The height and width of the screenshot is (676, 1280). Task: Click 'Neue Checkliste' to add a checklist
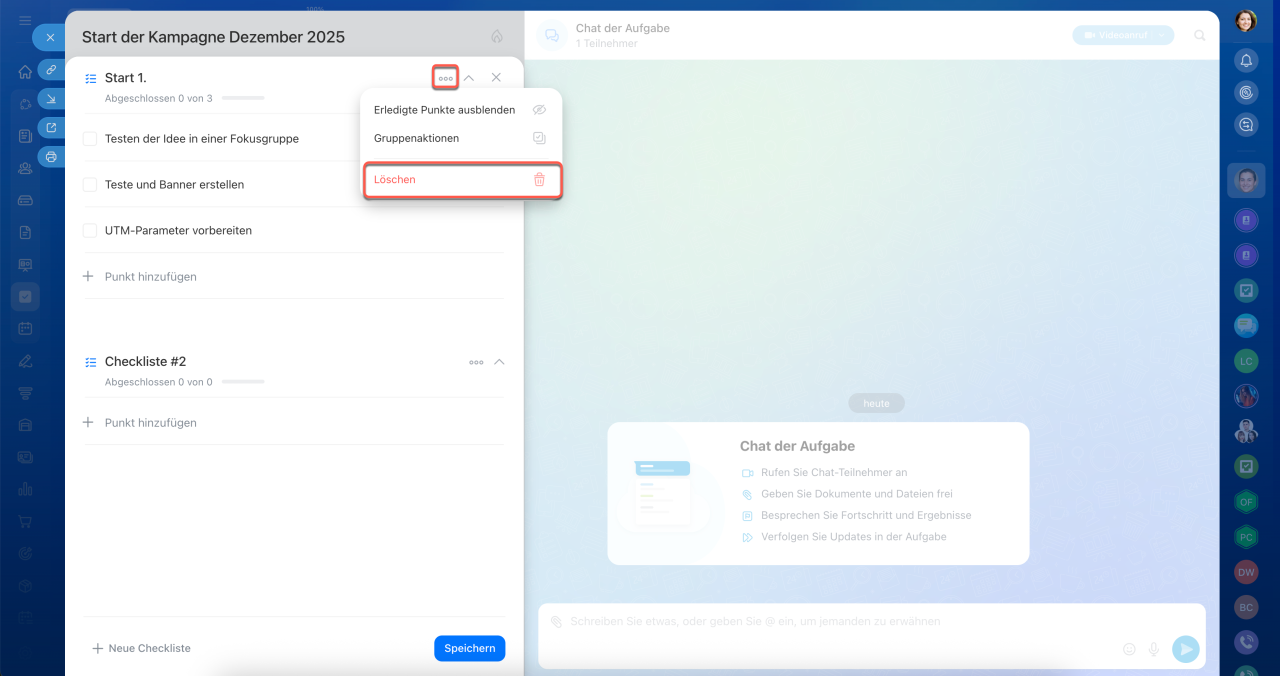pyautogui.click(x=141, y=648)
